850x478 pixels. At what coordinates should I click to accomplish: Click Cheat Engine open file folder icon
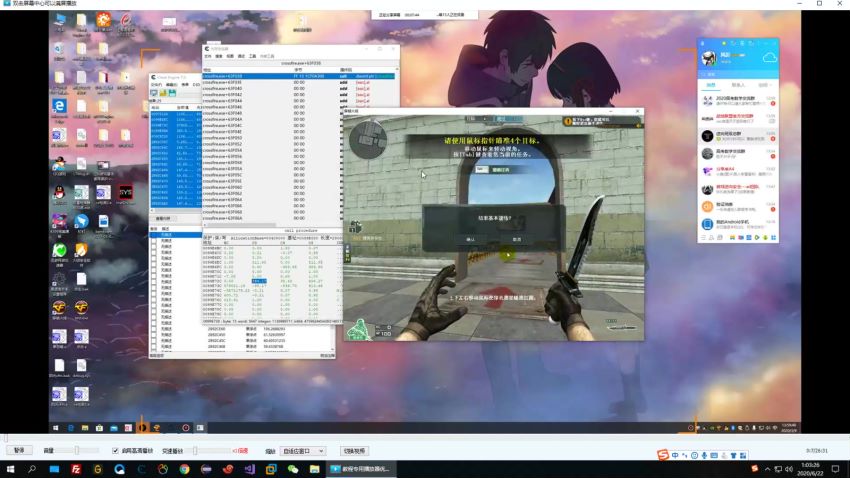(x=163, y=93)
